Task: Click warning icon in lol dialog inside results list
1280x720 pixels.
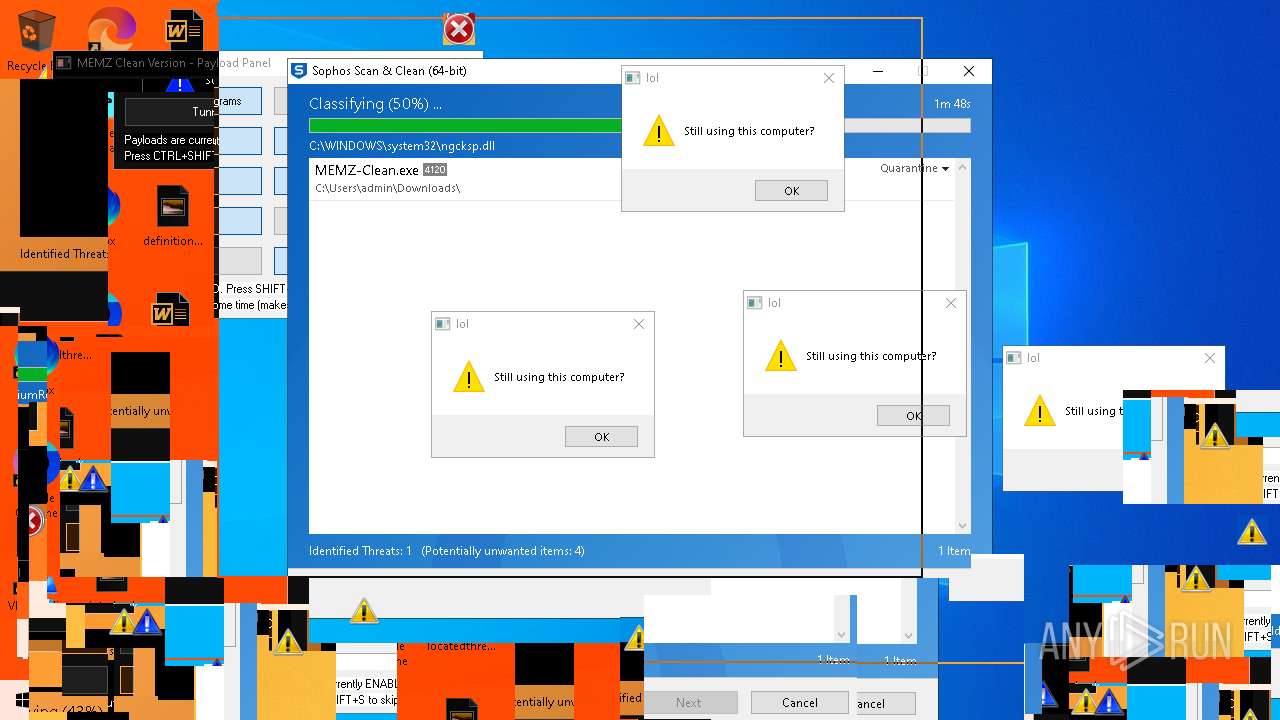Action: (x=469, y=377)
